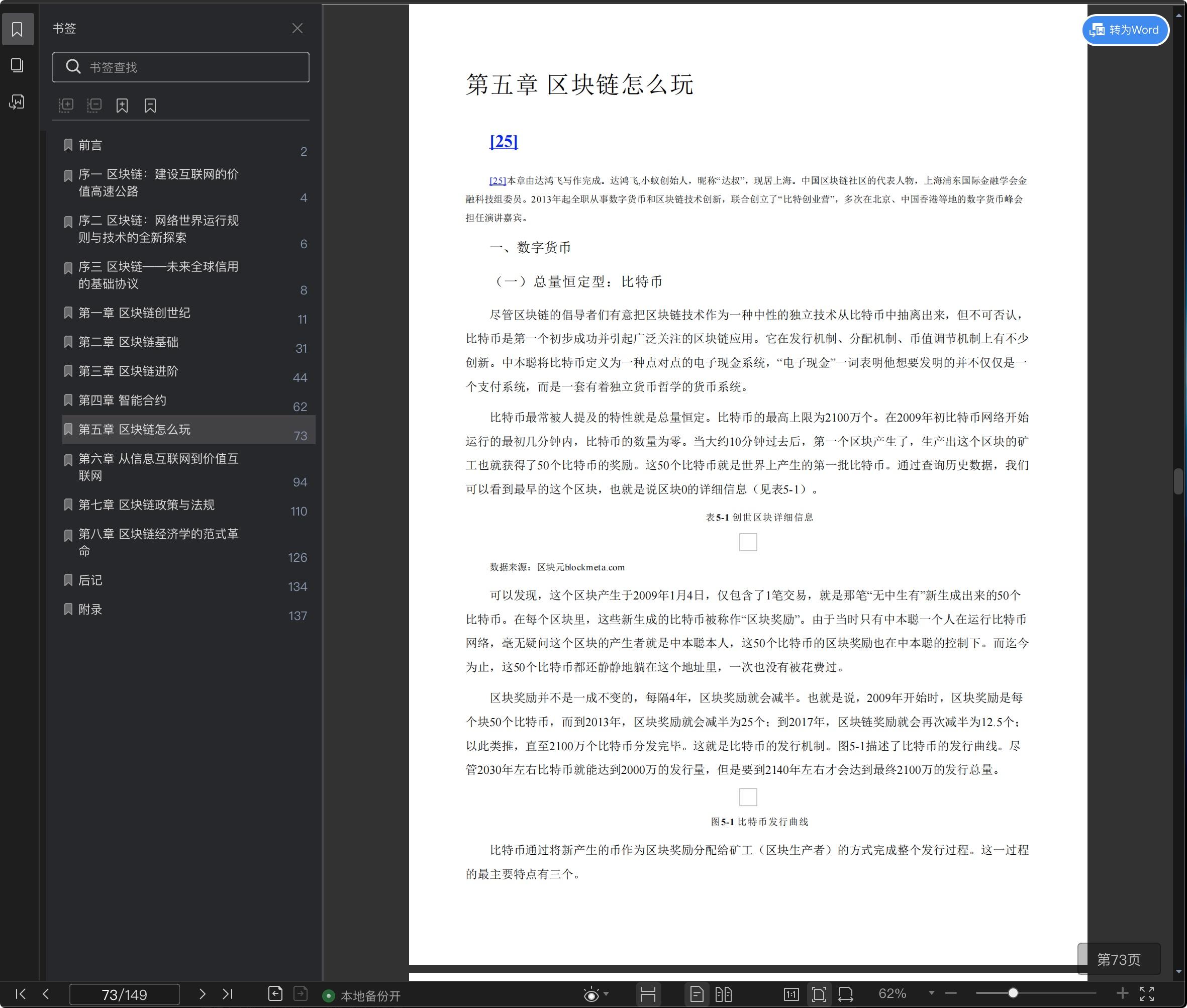This screenshot has width=1187, height=1008.
Task: Click the vertical scrollbar thumb of the document
Action: [x=1178, y=481]
